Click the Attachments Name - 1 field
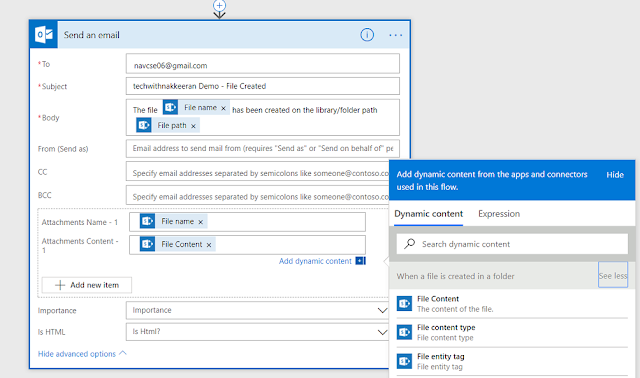640x378 pixels. [x=247, y=222]
